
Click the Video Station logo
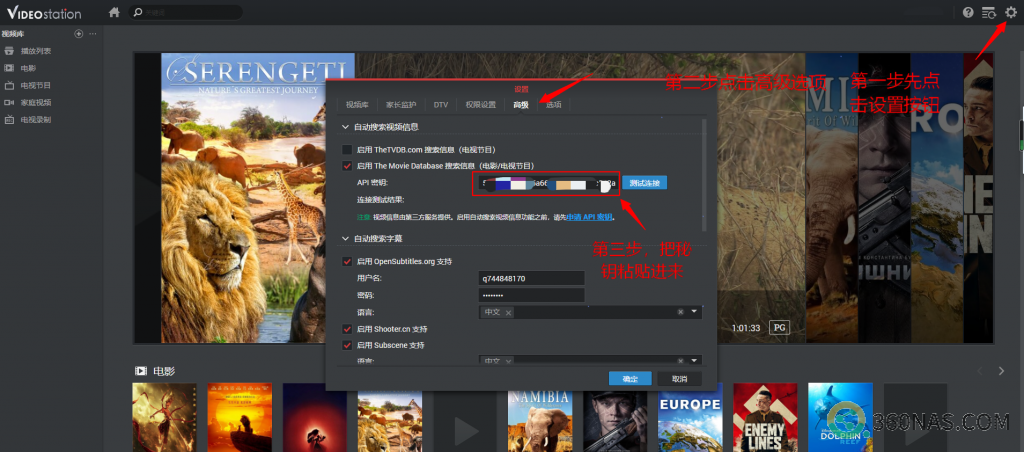(44, 12)
